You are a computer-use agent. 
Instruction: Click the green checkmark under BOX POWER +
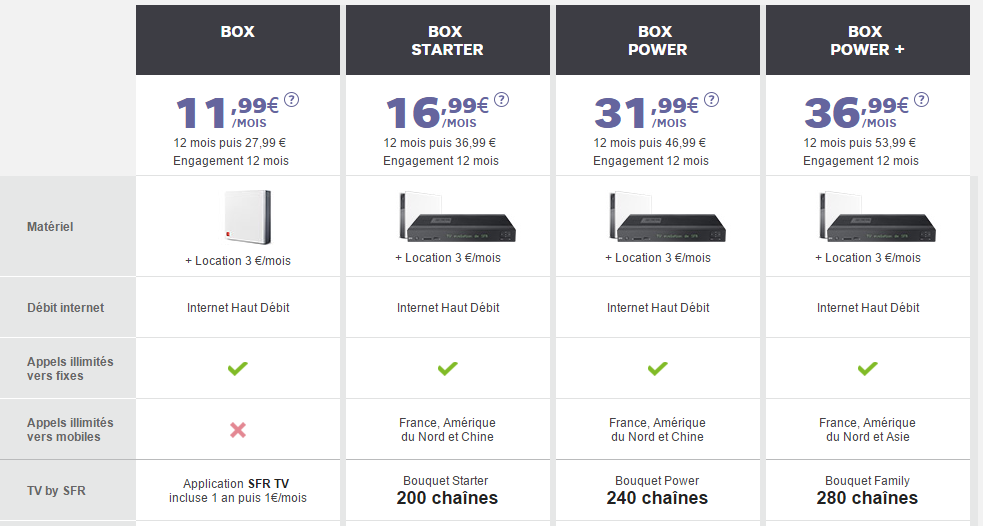tap(868, 369)
